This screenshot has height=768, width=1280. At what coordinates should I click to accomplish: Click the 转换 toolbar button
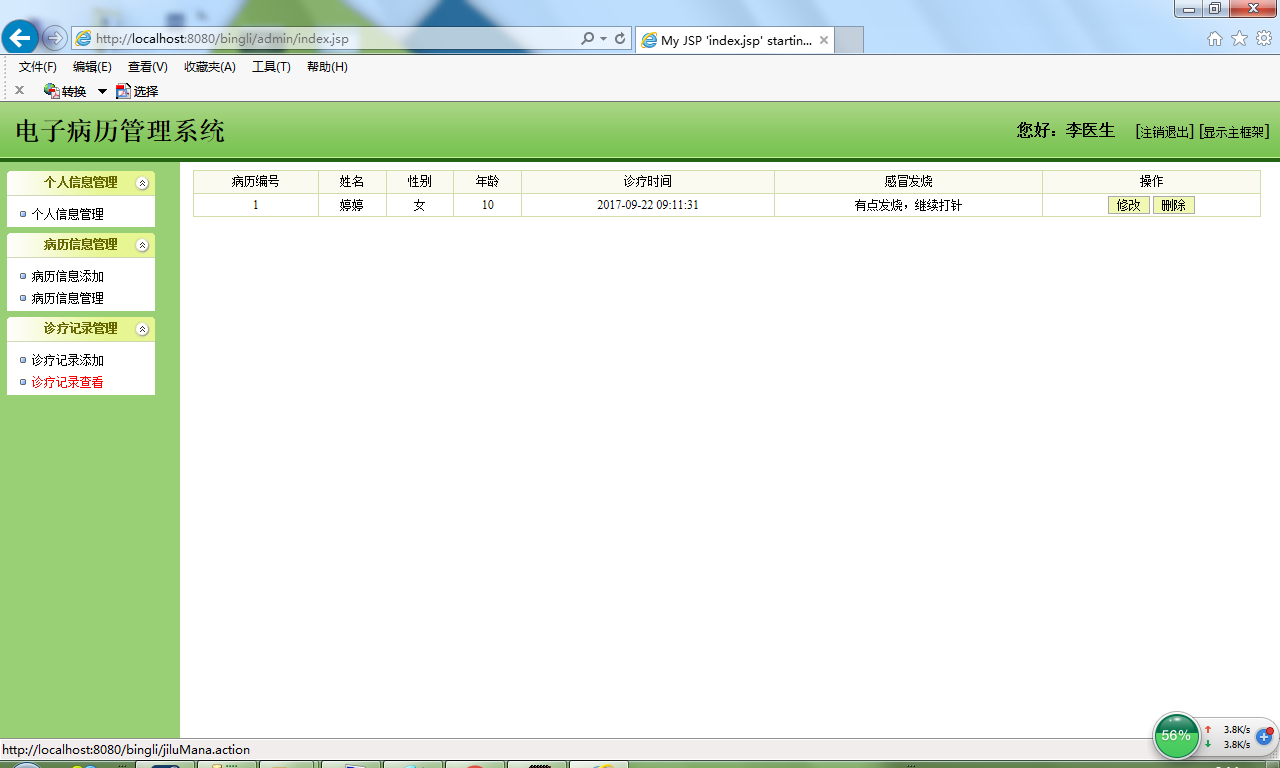click(65, 91)
